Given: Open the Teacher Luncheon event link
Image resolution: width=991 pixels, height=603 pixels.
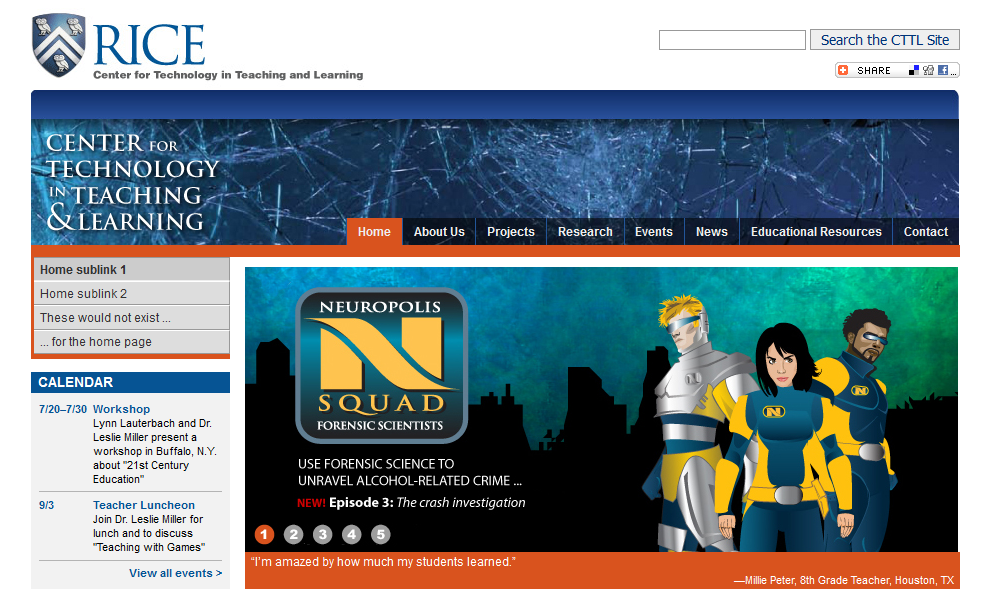Looking at the screenshot, I should pyautogui.click(x=144, y=505).
